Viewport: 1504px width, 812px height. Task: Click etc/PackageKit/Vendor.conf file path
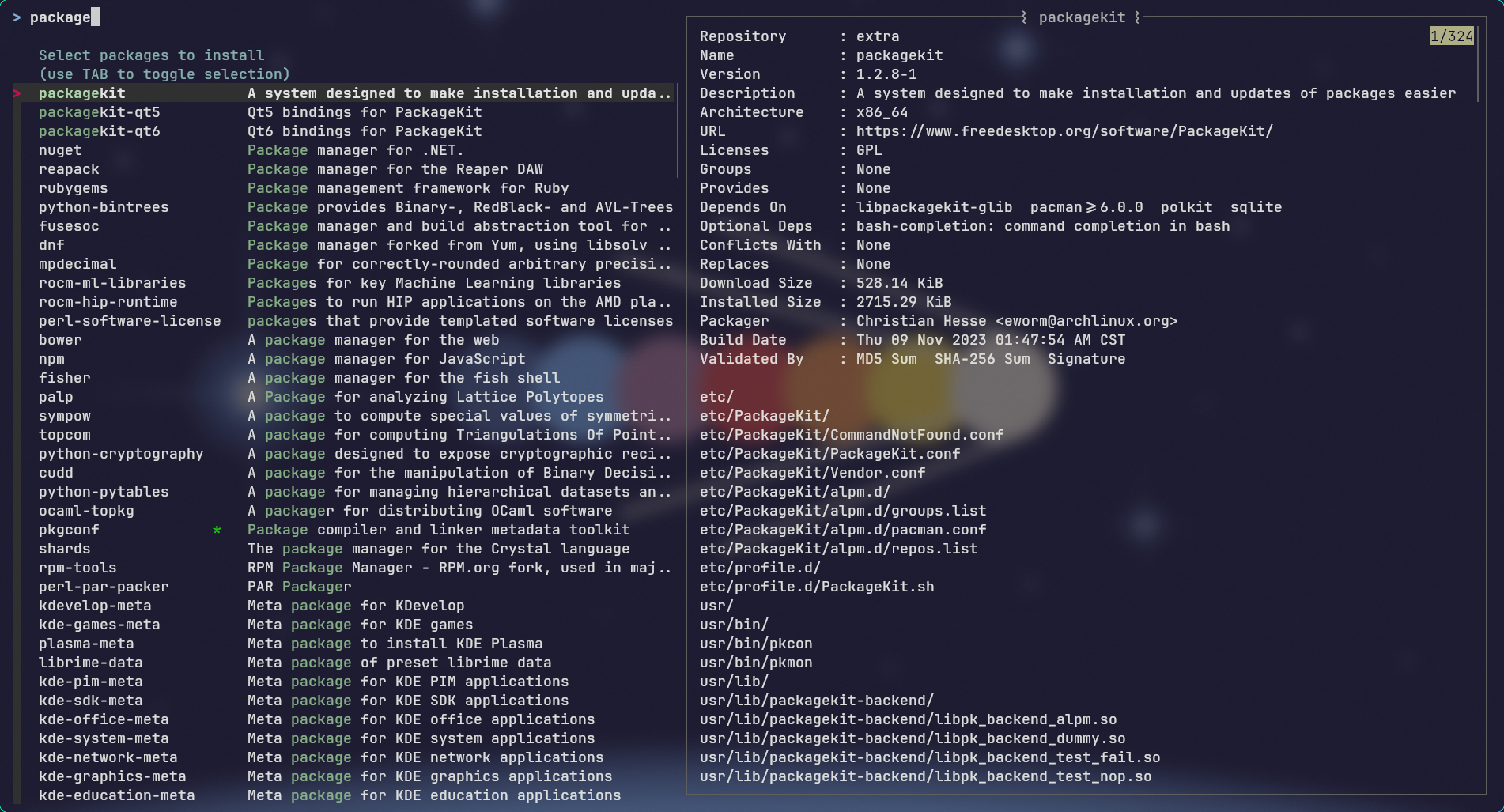[x=812, y=473]
